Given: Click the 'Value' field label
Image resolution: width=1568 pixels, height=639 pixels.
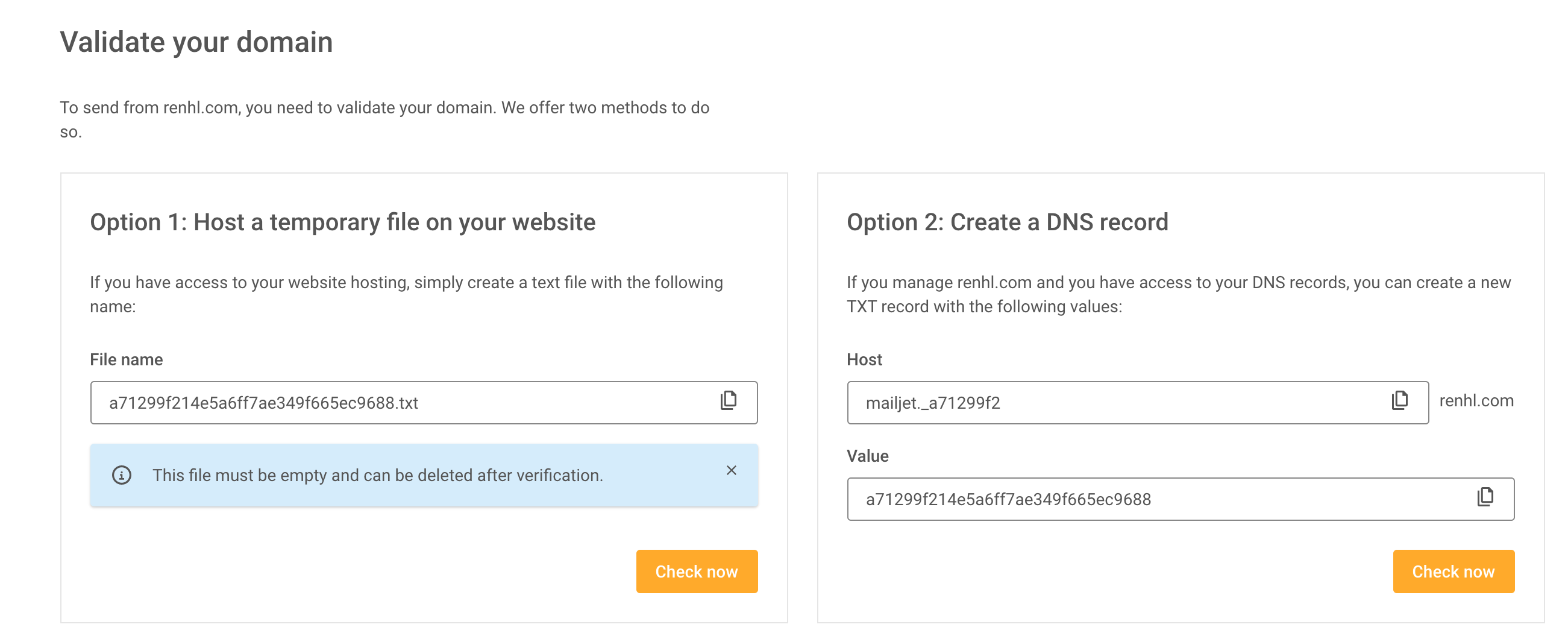Looking at the screenshot, I should (x=867, y=456).
